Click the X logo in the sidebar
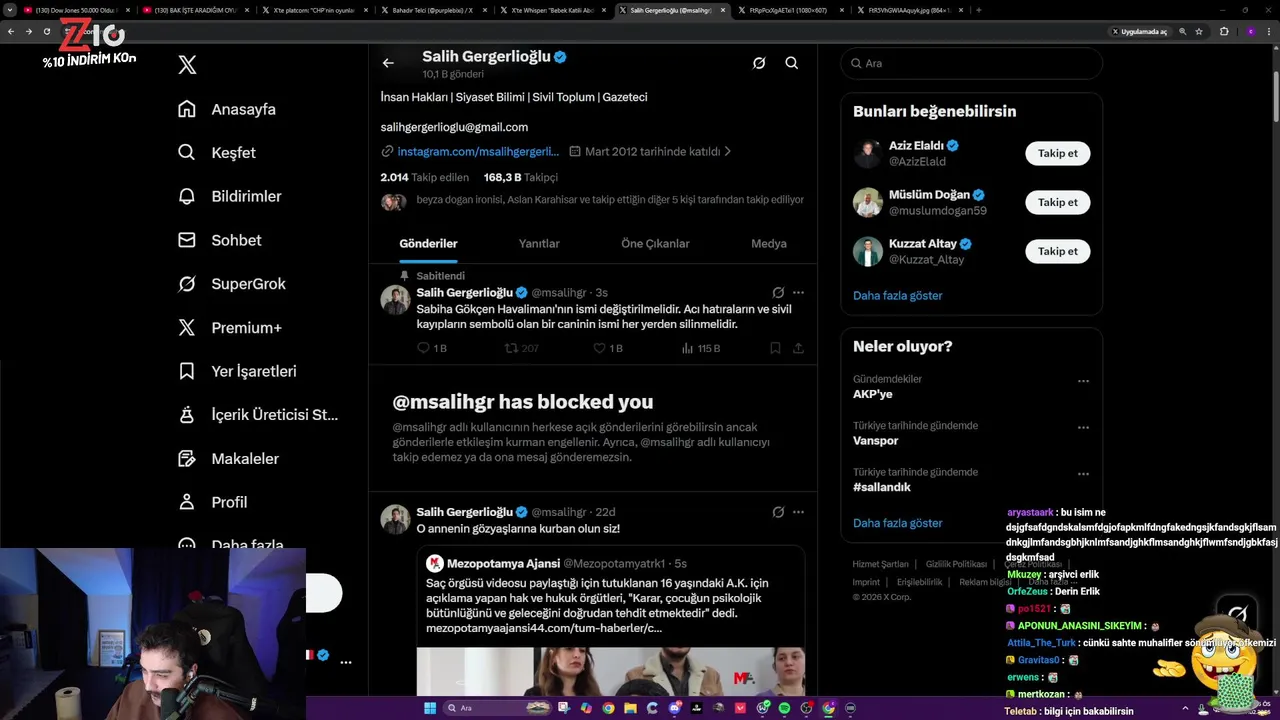 pyautogui.click(x=187, y=65)
